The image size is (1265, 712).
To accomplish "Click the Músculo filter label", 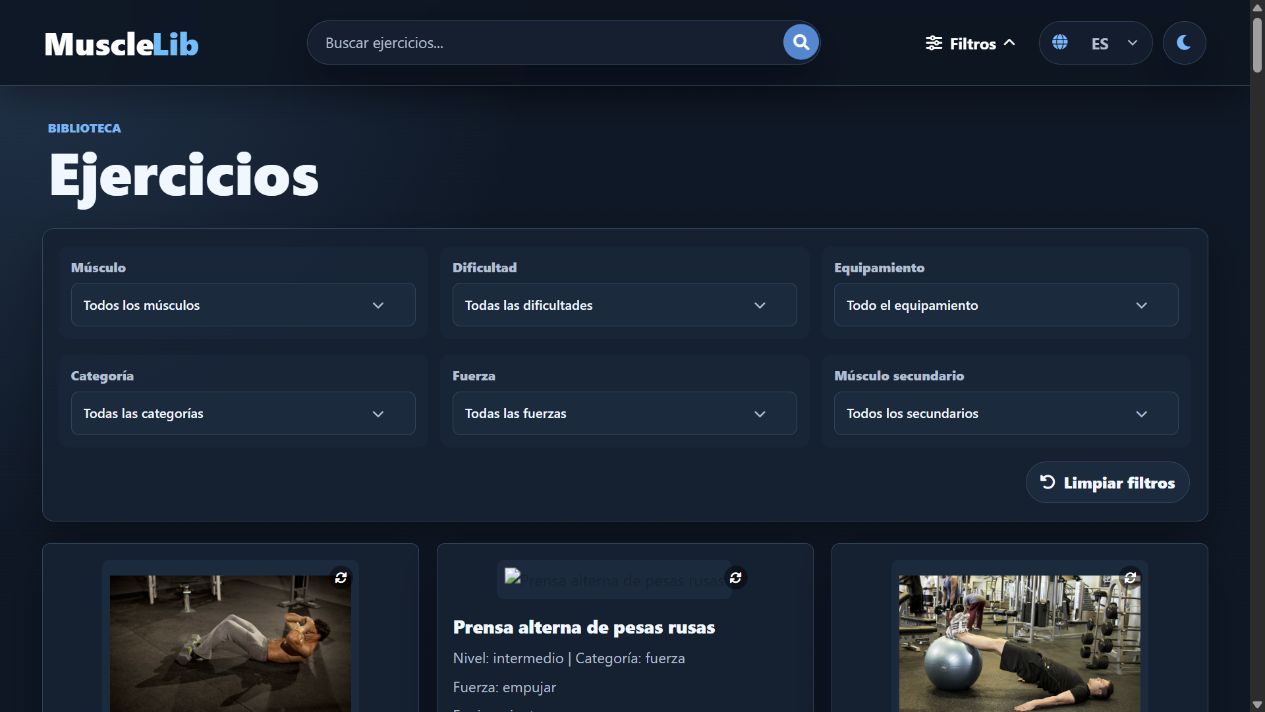I will (98, 268).
